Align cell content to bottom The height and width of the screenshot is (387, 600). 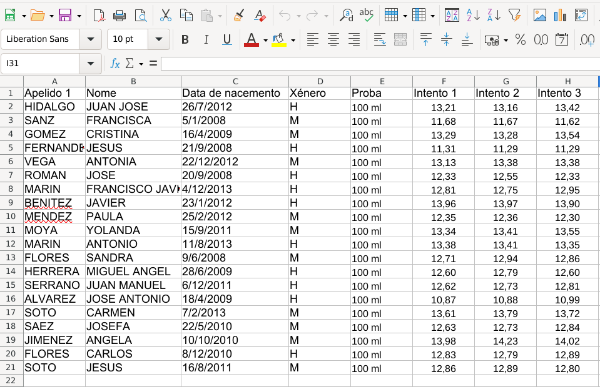click(467, 39)
